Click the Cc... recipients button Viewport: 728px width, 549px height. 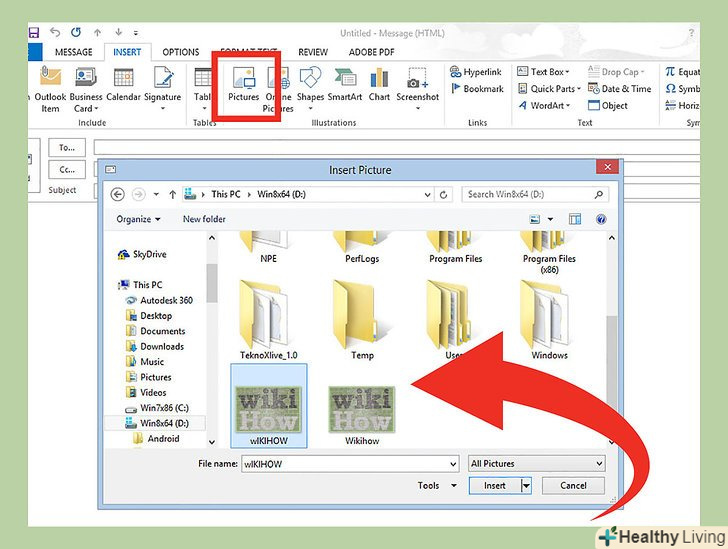click(67, 170)
